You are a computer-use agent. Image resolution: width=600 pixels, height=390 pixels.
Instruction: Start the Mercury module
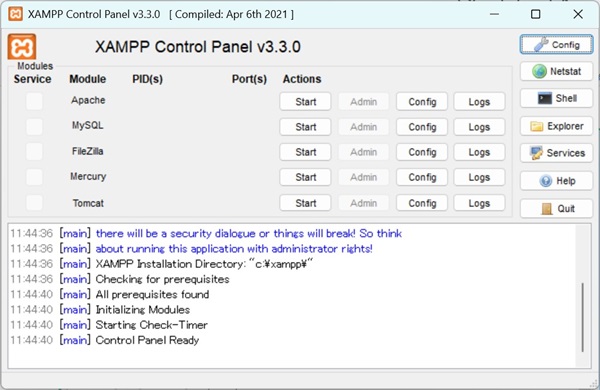pyautogui.click(x=305, y=178)
